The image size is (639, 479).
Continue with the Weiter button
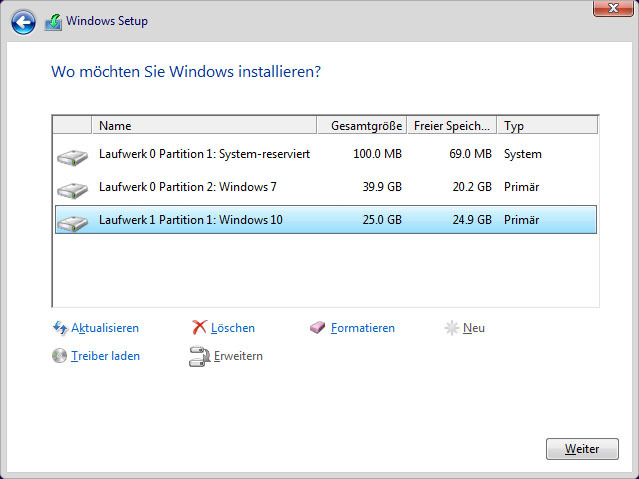[582, 449]
